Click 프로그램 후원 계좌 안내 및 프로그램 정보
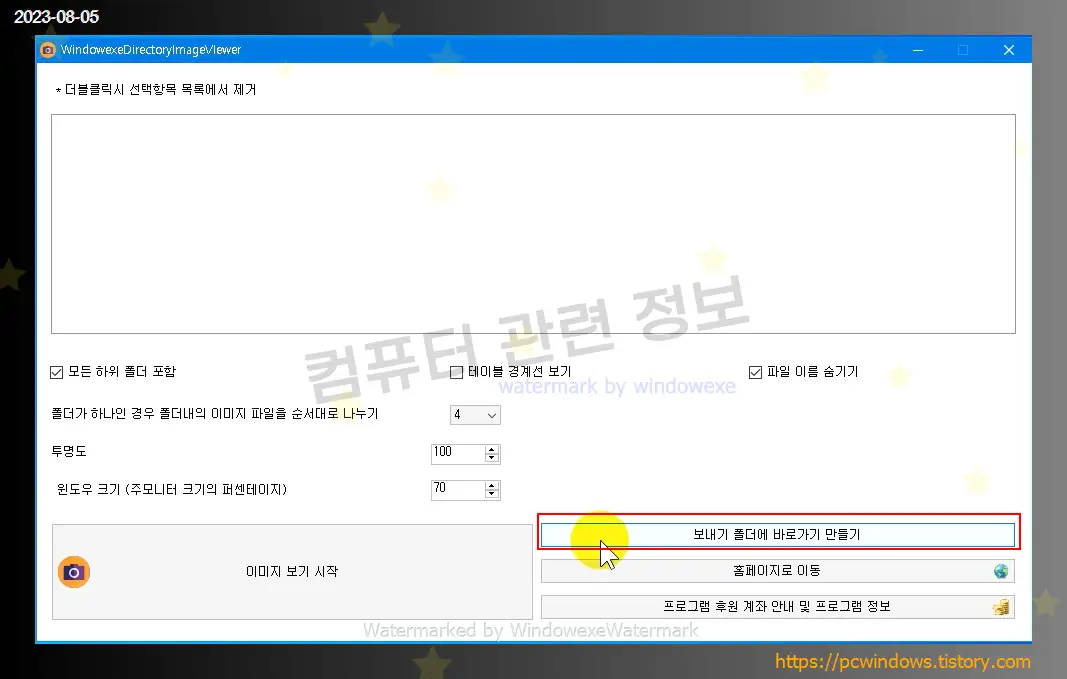This screenshot has width=1067, height=679. (778, 607)
